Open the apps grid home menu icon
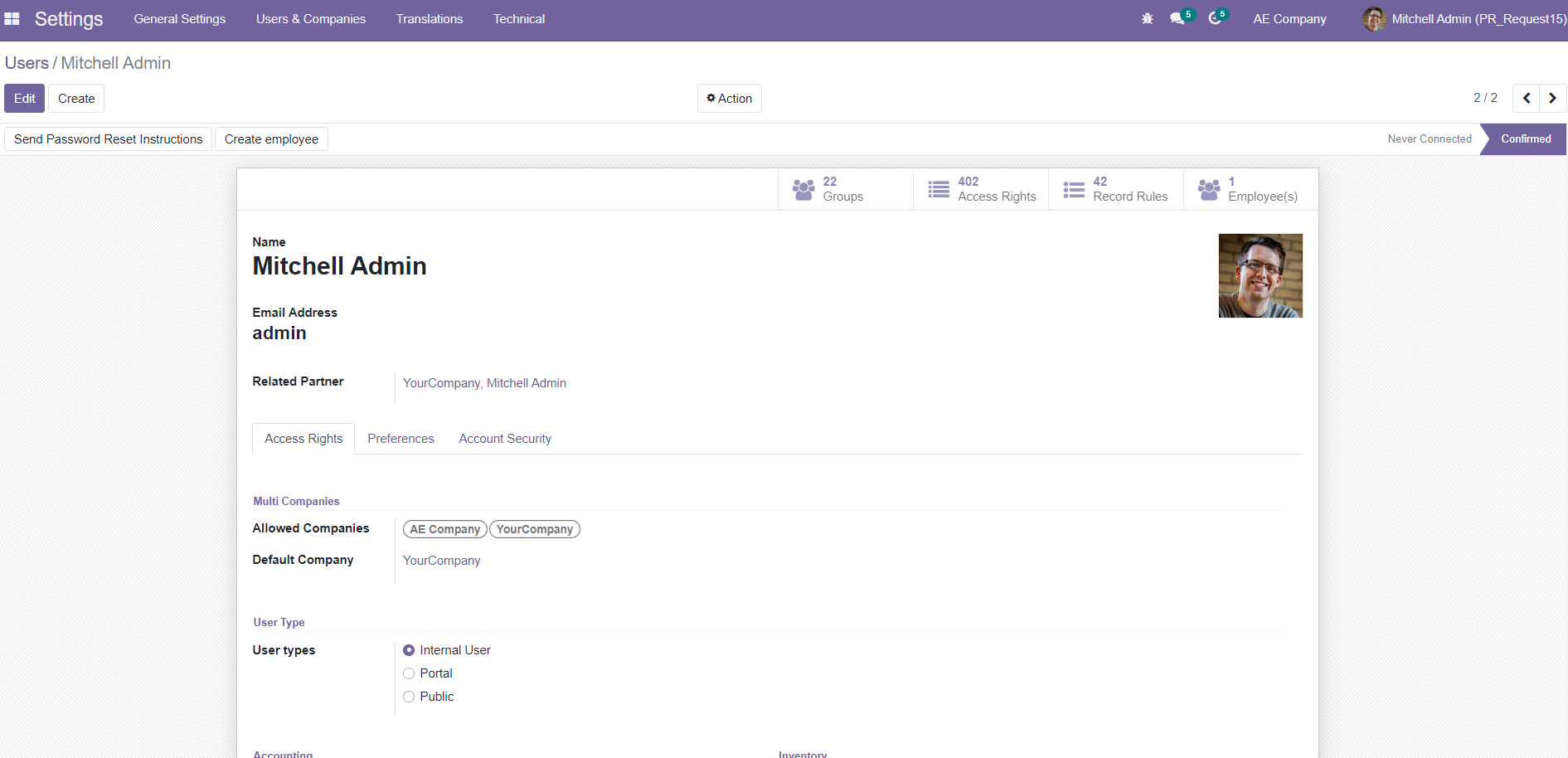This screenshot has width=1568, height=758. pos(12,18)
